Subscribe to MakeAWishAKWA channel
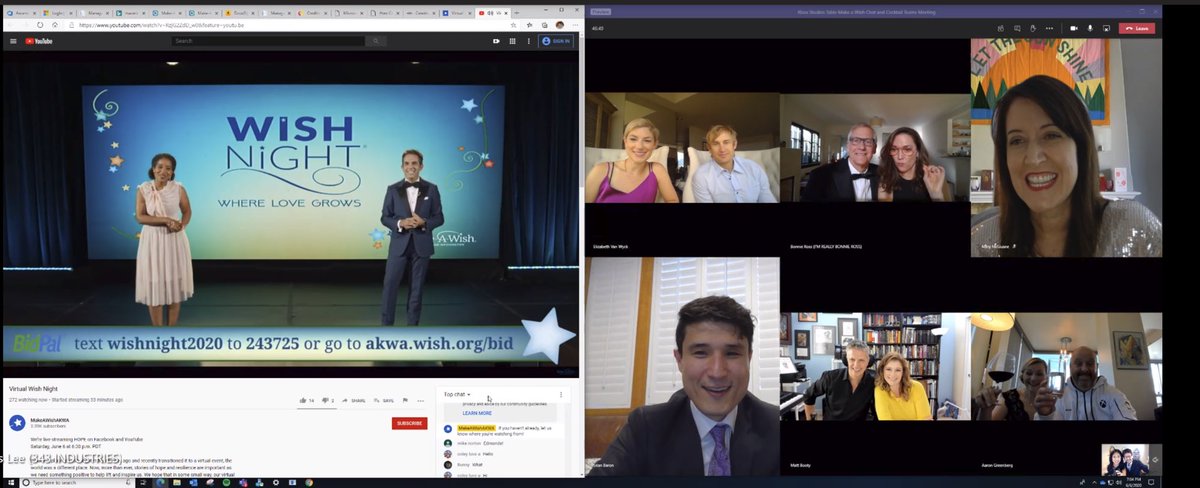This screenshot has height=488, width=1200. click(x=410, y=423)
